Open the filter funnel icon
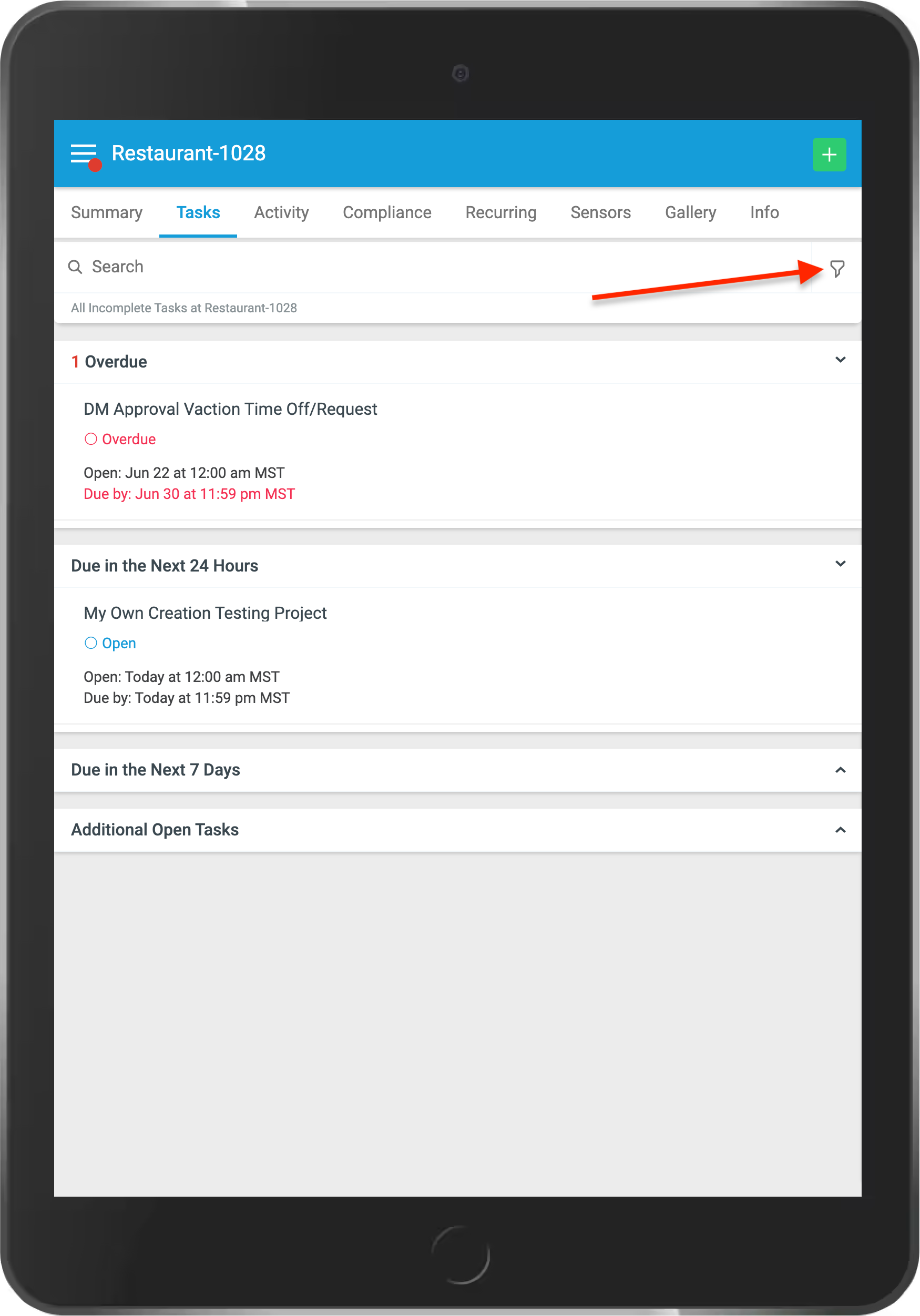The width and height of the screenshot is (920, 1316). pyautogui.click(x=837, y=267)
